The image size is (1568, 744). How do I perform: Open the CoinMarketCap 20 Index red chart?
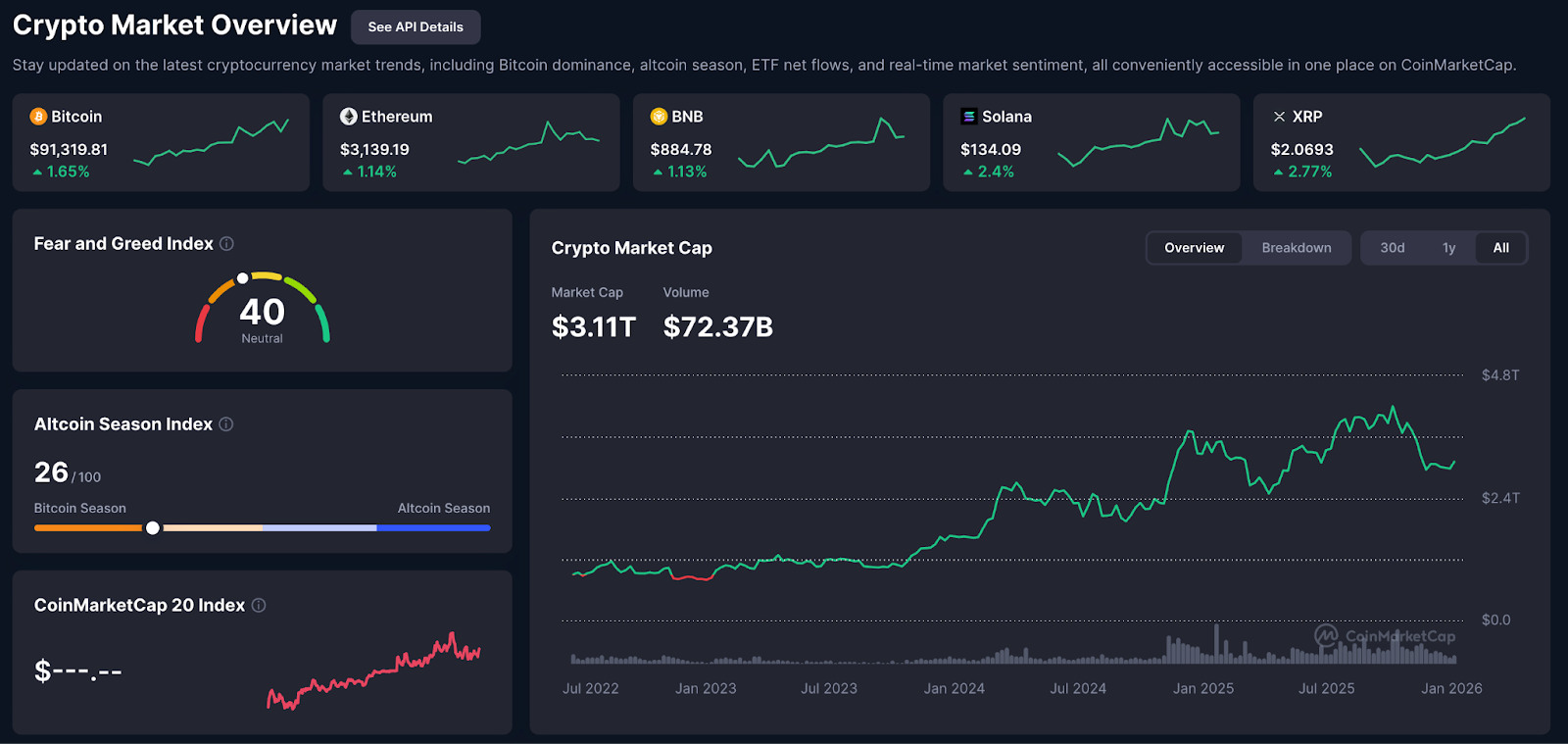[373, 671]
